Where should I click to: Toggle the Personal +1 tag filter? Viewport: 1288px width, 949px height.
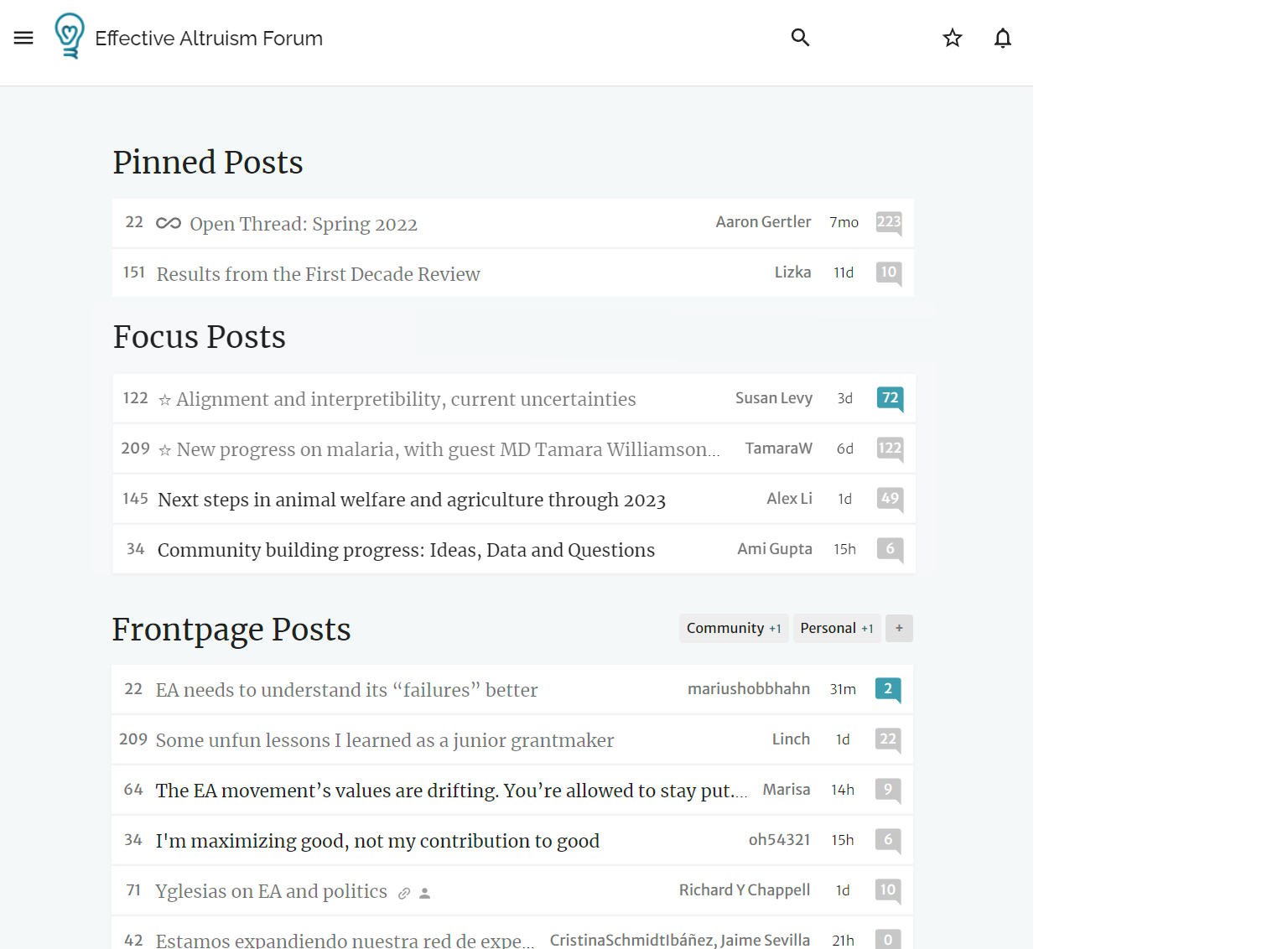[836, 628]
